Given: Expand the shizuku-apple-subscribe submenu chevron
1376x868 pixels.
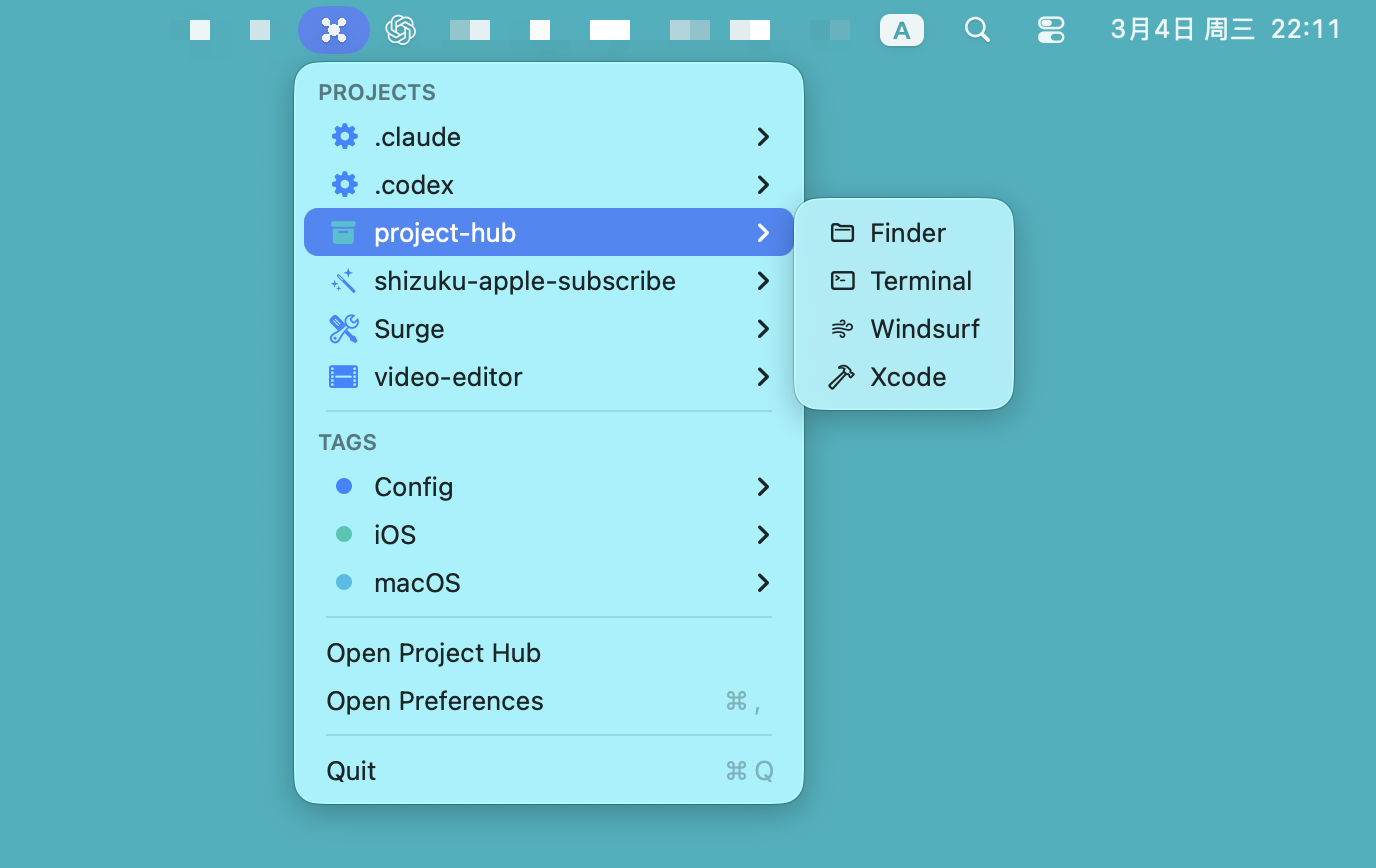Looking at the screenshot, I should (x=763, y=280).
